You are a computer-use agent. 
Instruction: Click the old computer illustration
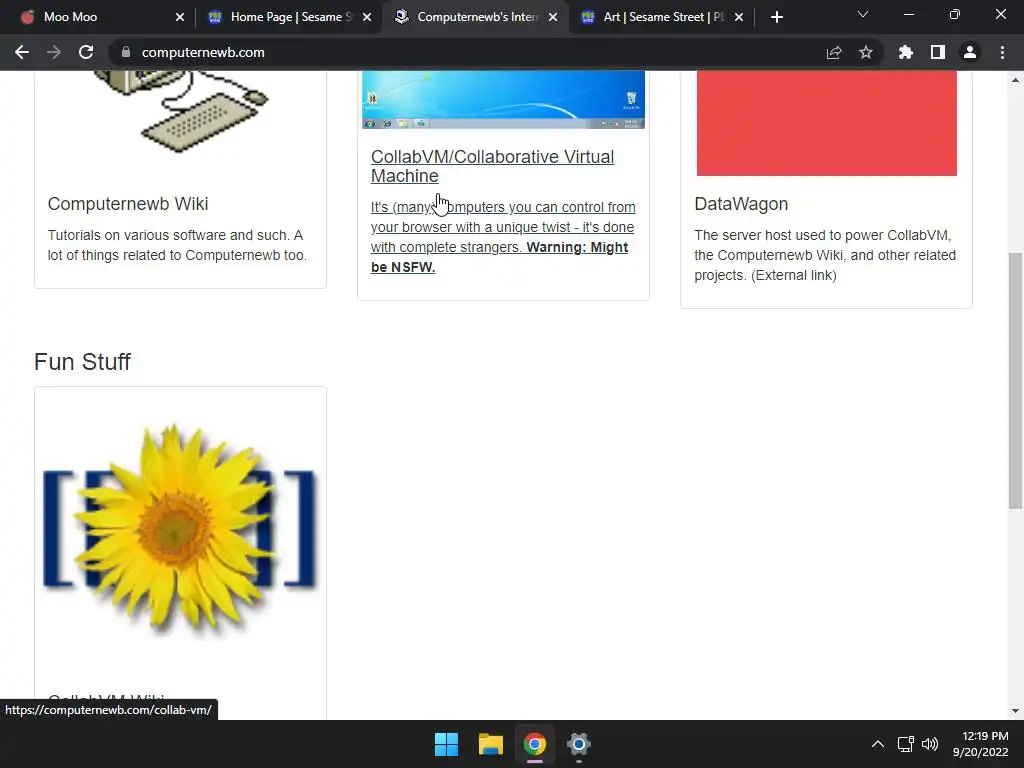181,111
